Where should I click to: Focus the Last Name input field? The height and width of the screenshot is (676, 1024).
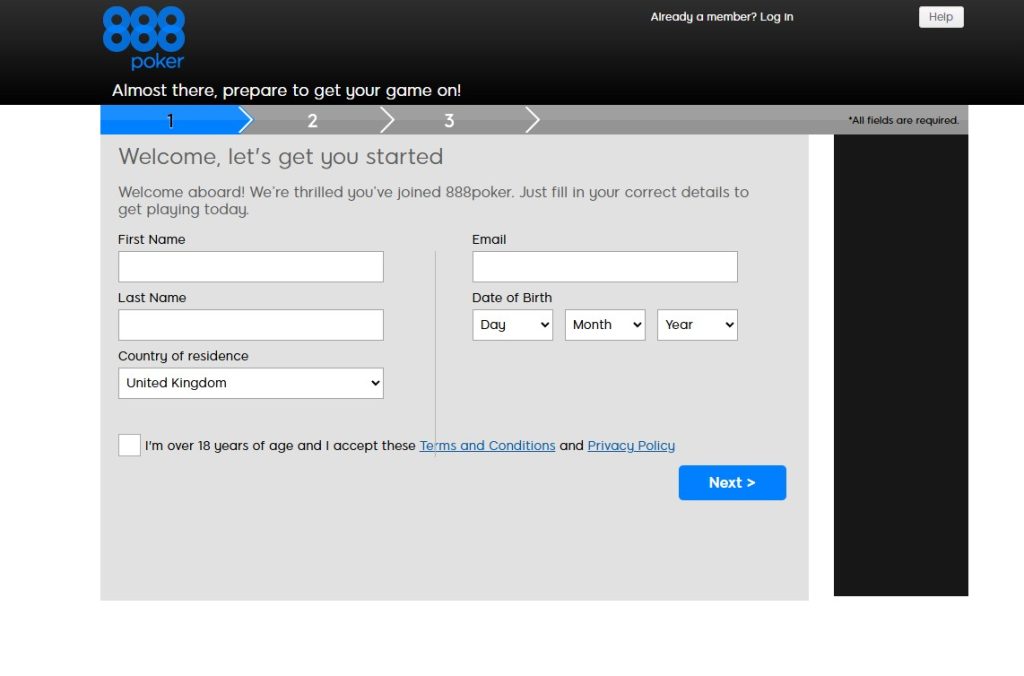[x=251, y=325]
